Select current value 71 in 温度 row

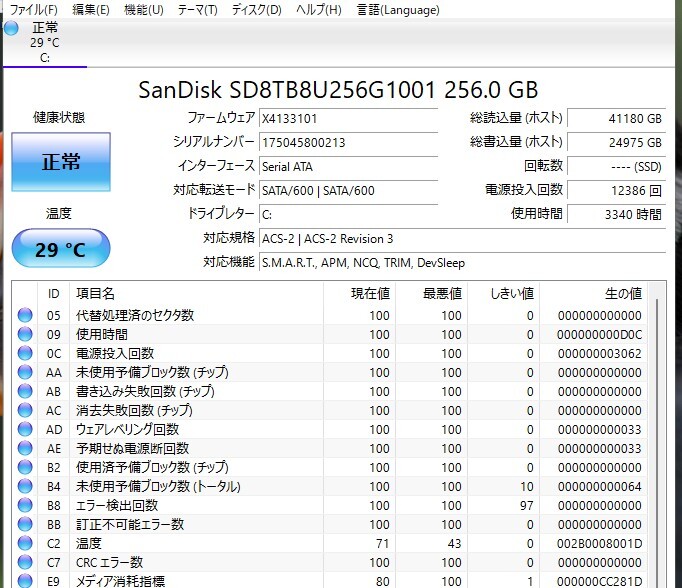[x=382, y=544]
